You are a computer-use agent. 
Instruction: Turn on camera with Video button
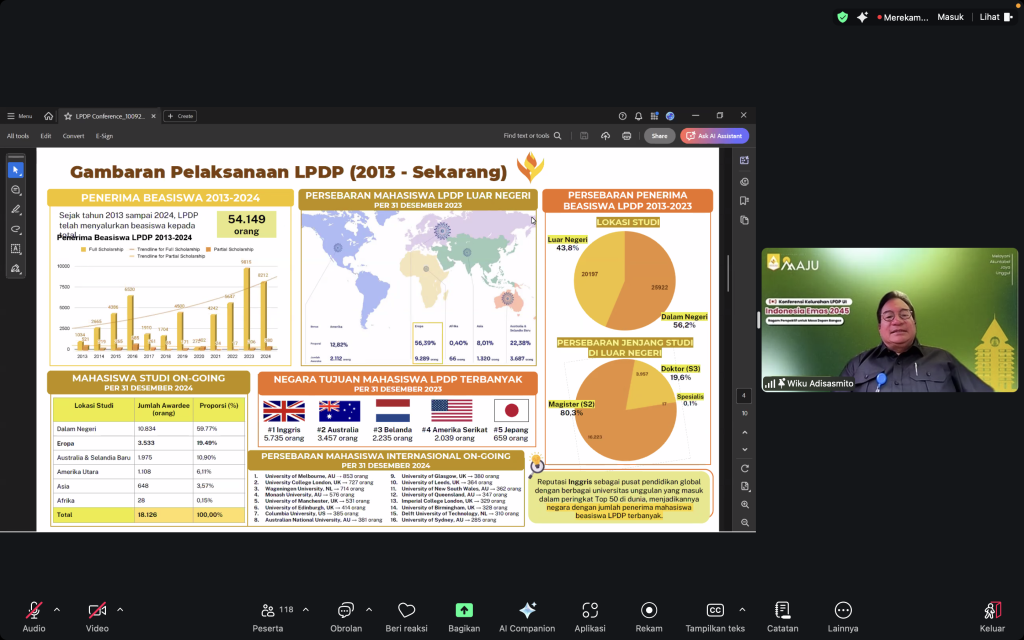97,611
